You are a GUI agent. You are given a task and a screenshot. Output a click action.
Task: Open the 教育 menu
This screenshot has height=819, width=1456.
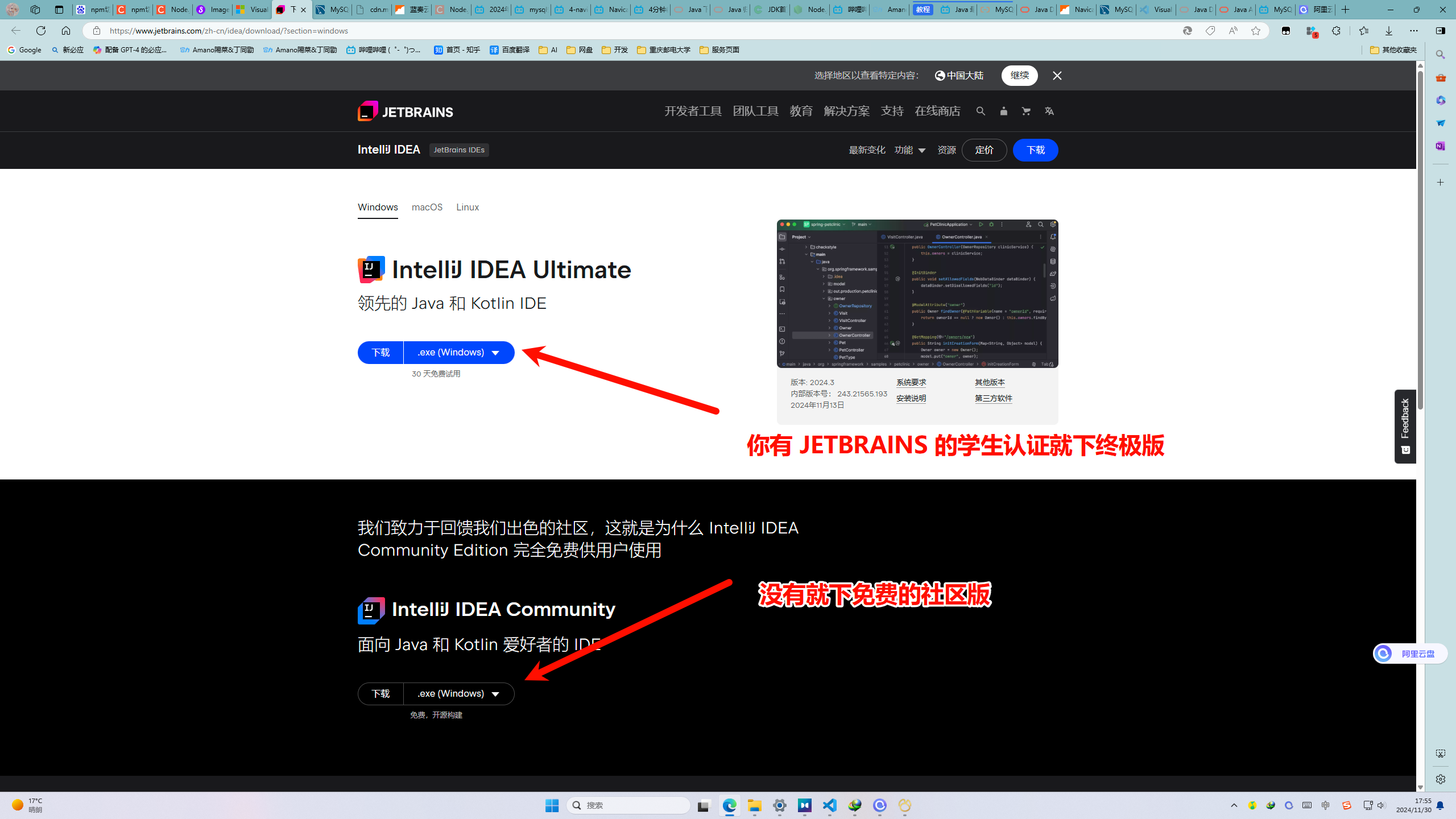801,111
